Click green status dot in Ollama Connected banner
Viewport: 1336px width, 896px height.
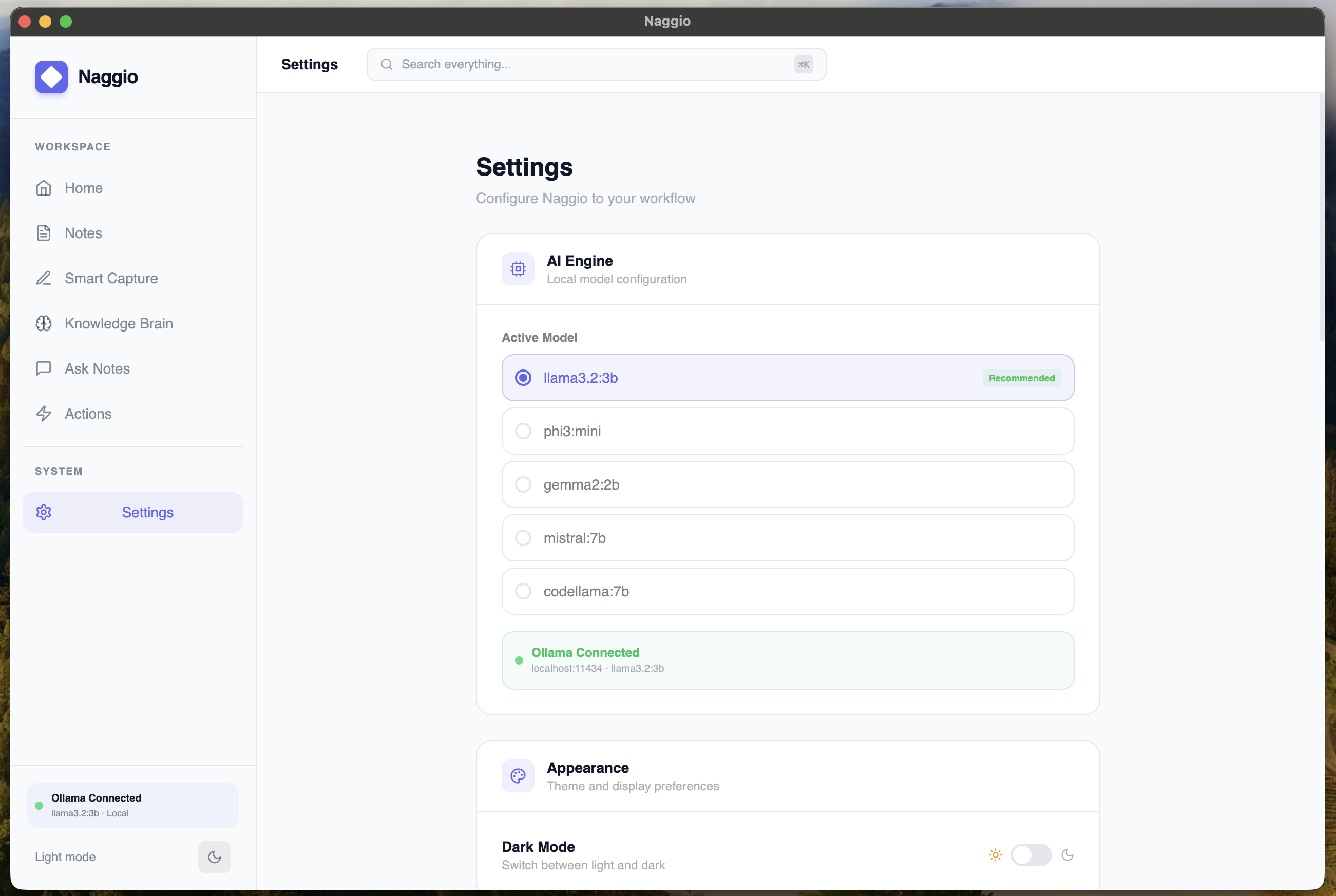519,660
